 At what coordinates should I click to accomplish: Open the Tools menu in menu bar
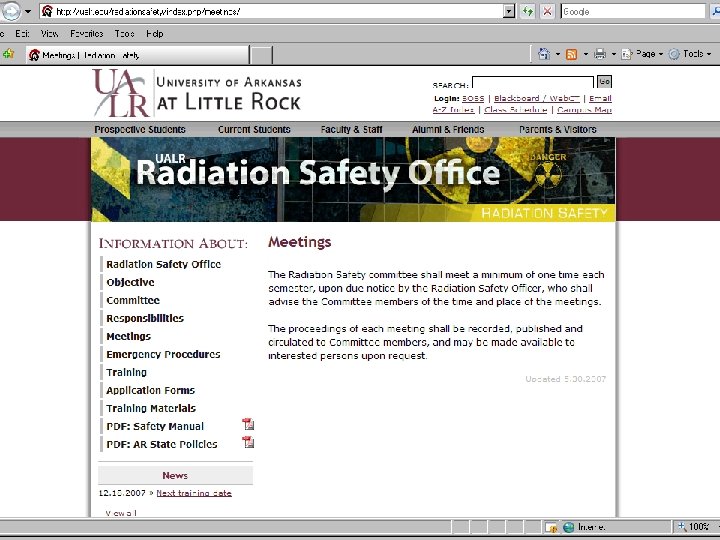[124, 34]
